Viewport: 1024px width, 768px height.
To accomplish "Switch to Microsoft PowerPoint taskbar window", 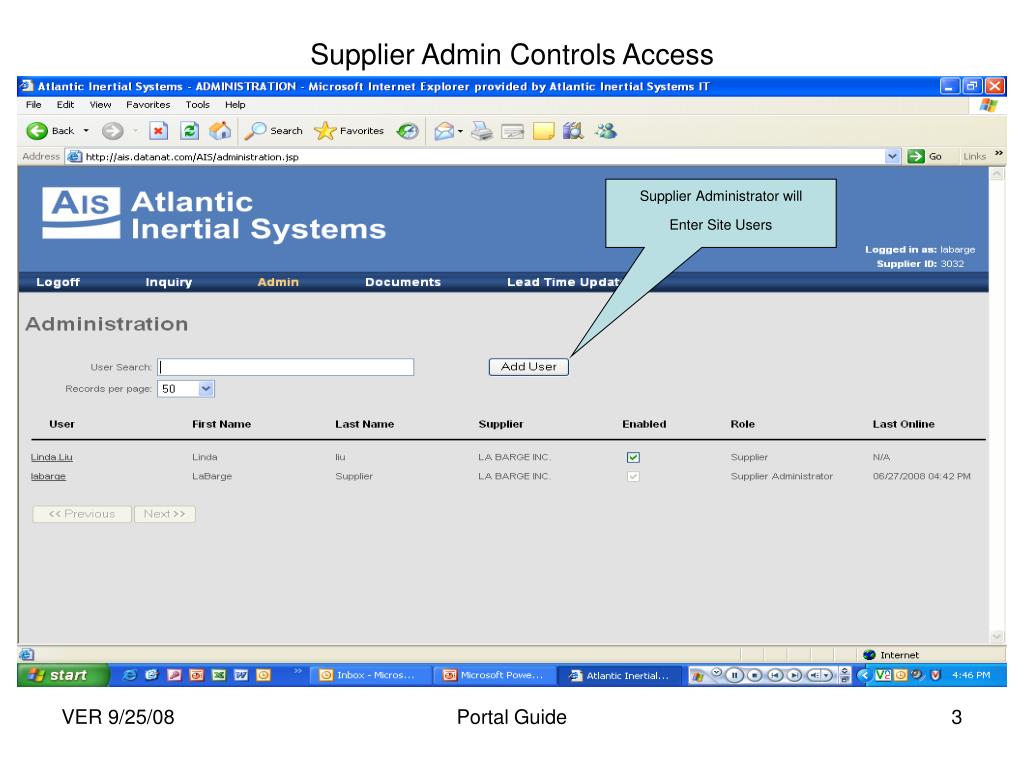I will pyautogui.click(x=496, y=675).
